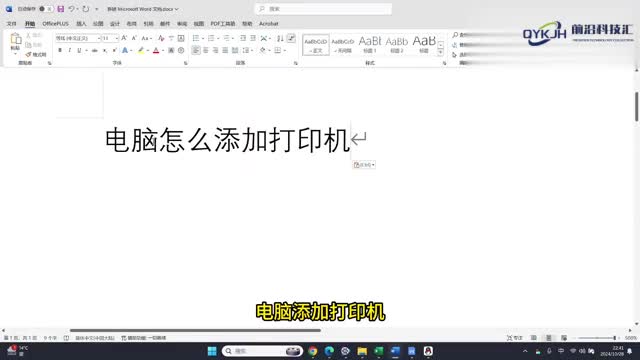Image resolution: width=640 pixels, height=360 pixels.
Task: Apply the yellow text highlight color
Action: [141, 50]
